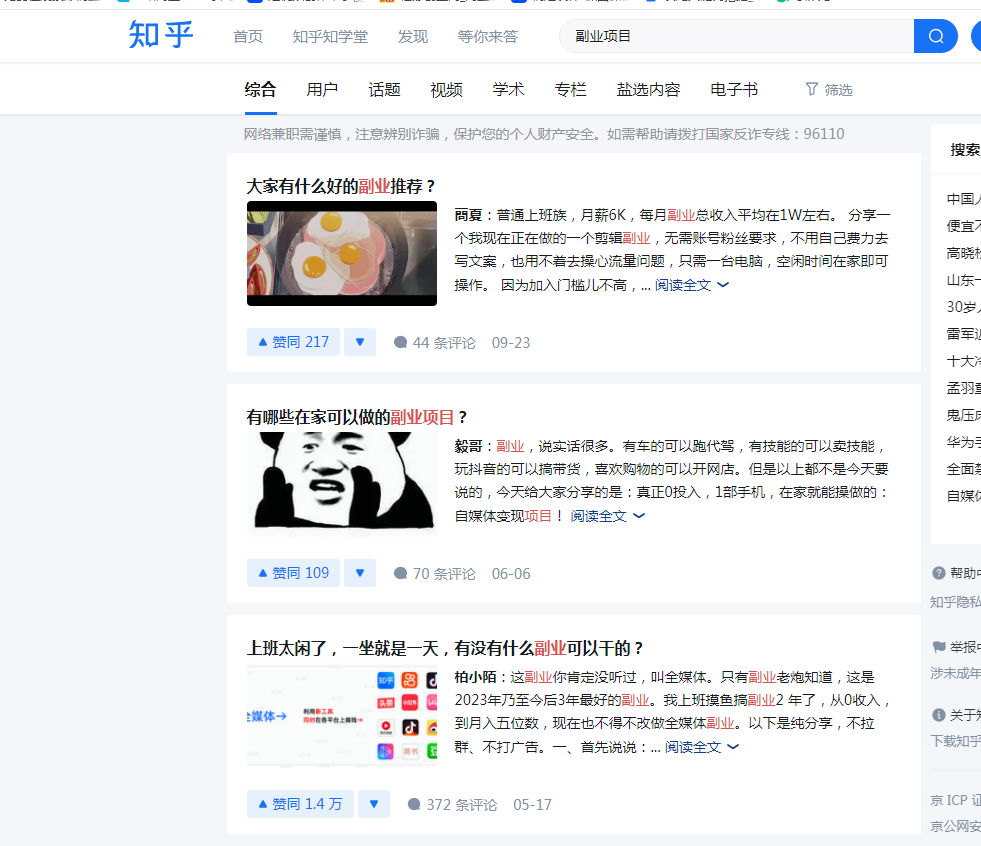Open the 首页 navigation item

247,36
